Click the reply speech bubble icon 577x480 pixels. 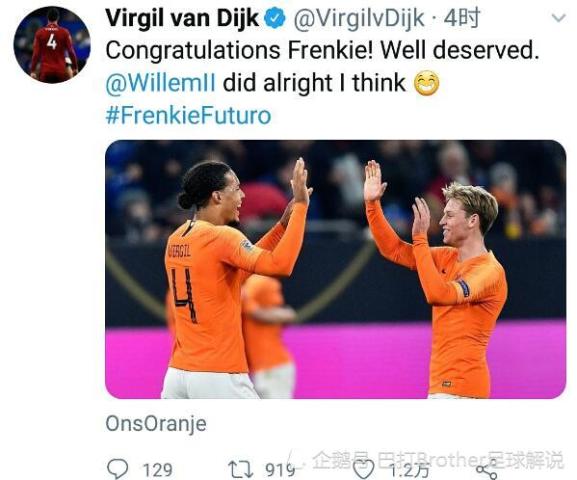[x=117, y=469]
